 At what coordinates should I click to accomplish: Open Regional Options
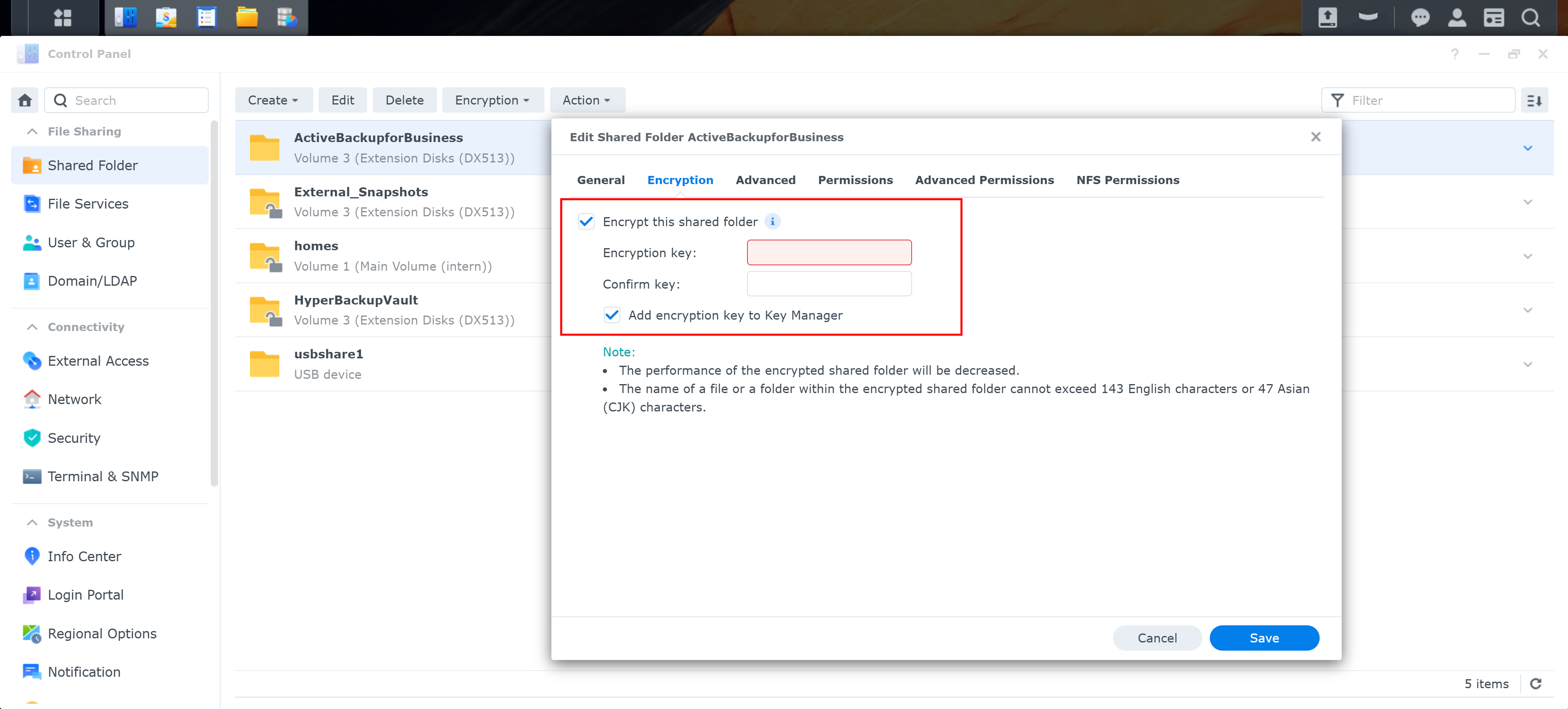pyautogui.click(x=109, y=633)
